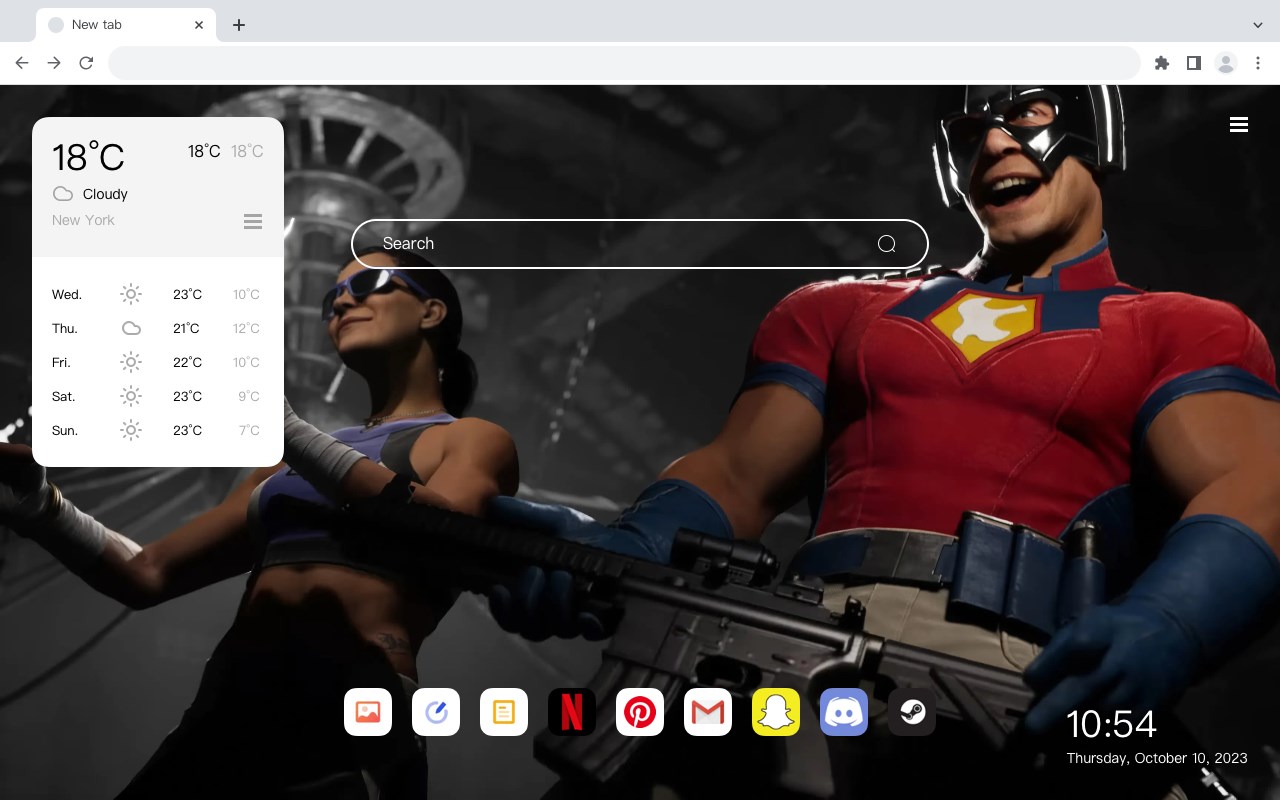Open the Snapchat shortcut icon

(776, 712)
